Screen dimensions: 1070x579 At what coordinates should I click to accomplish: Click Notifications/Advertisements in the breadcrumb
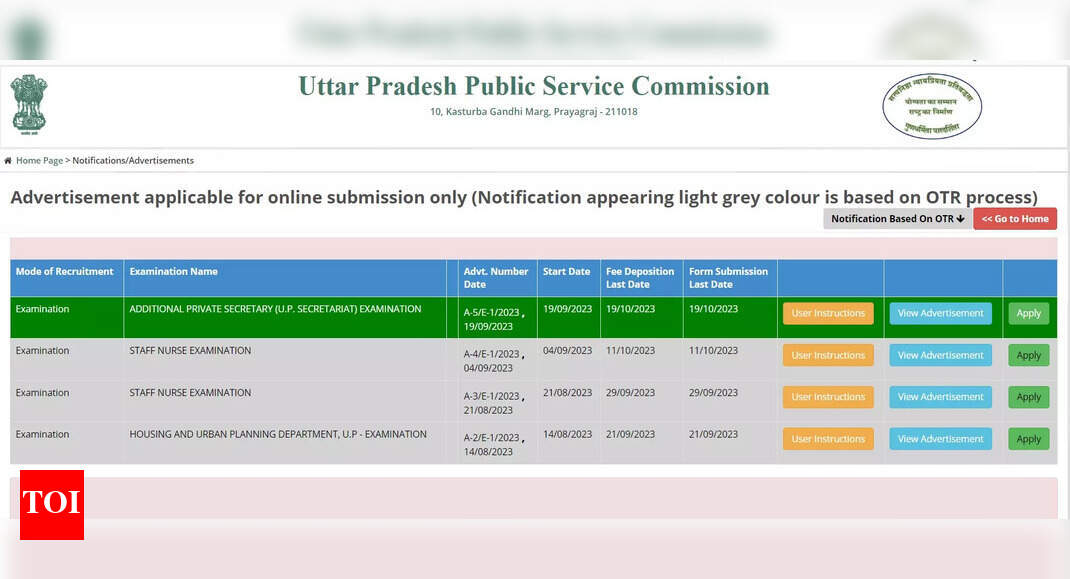click(132, 160)
